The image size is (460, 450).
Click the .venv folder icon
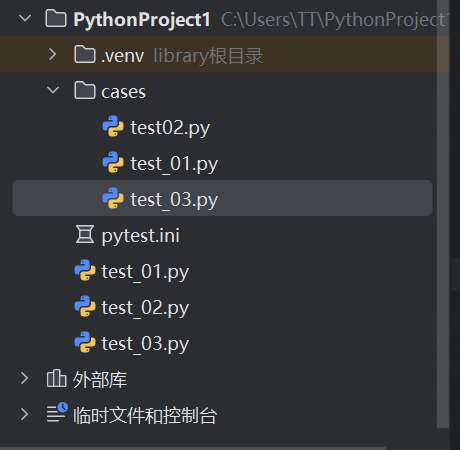click(x=85, y=54)
